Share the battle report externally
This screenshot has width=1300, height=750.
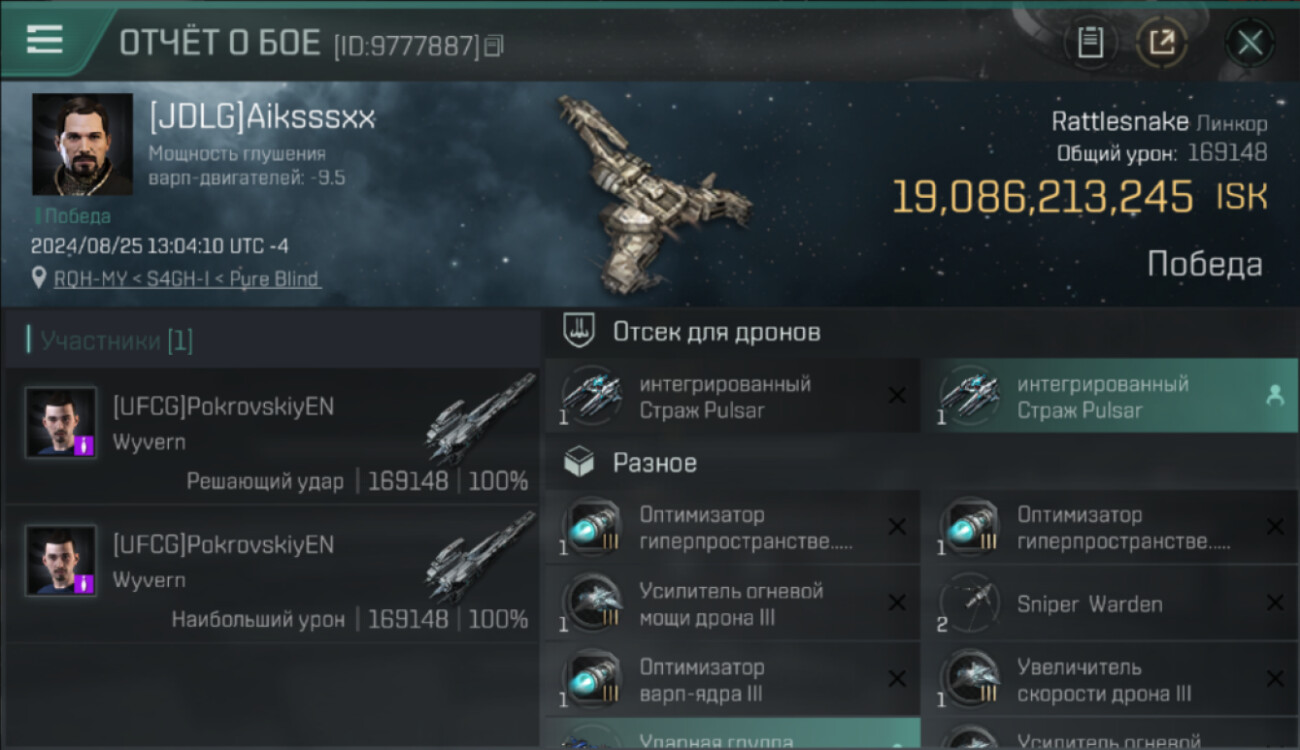click(x=1161, y=43)
